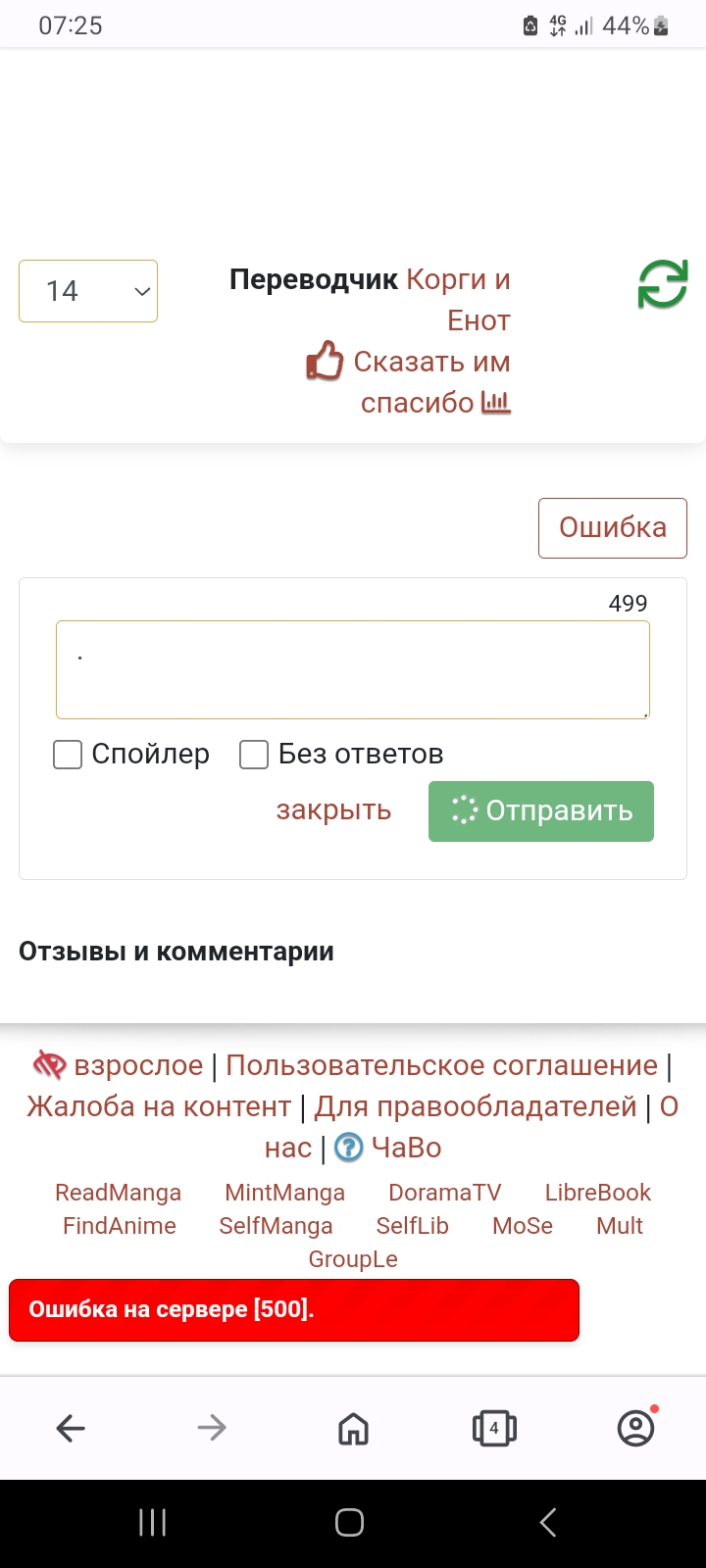
Task: Show the open tabs switcher
Action: tap(494, 1429)
